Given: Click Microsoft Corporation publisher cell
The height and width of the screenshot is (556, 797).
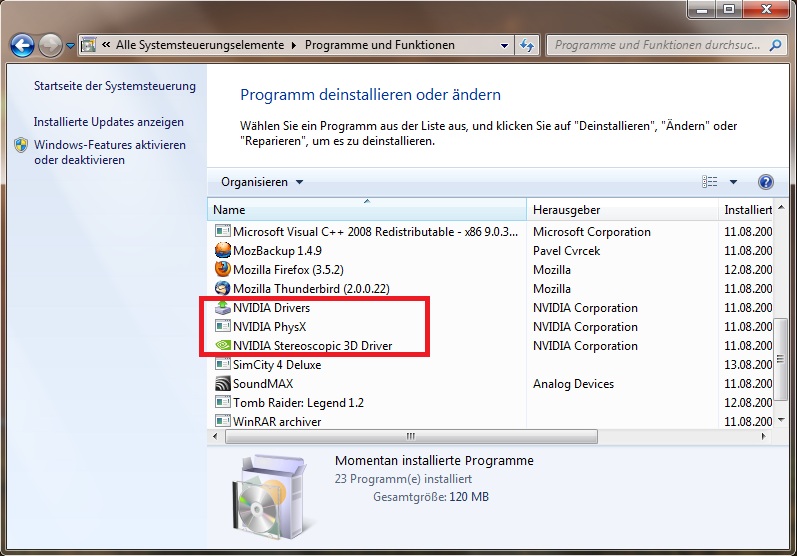Looking at the screenshot, I should pos(592,232).
